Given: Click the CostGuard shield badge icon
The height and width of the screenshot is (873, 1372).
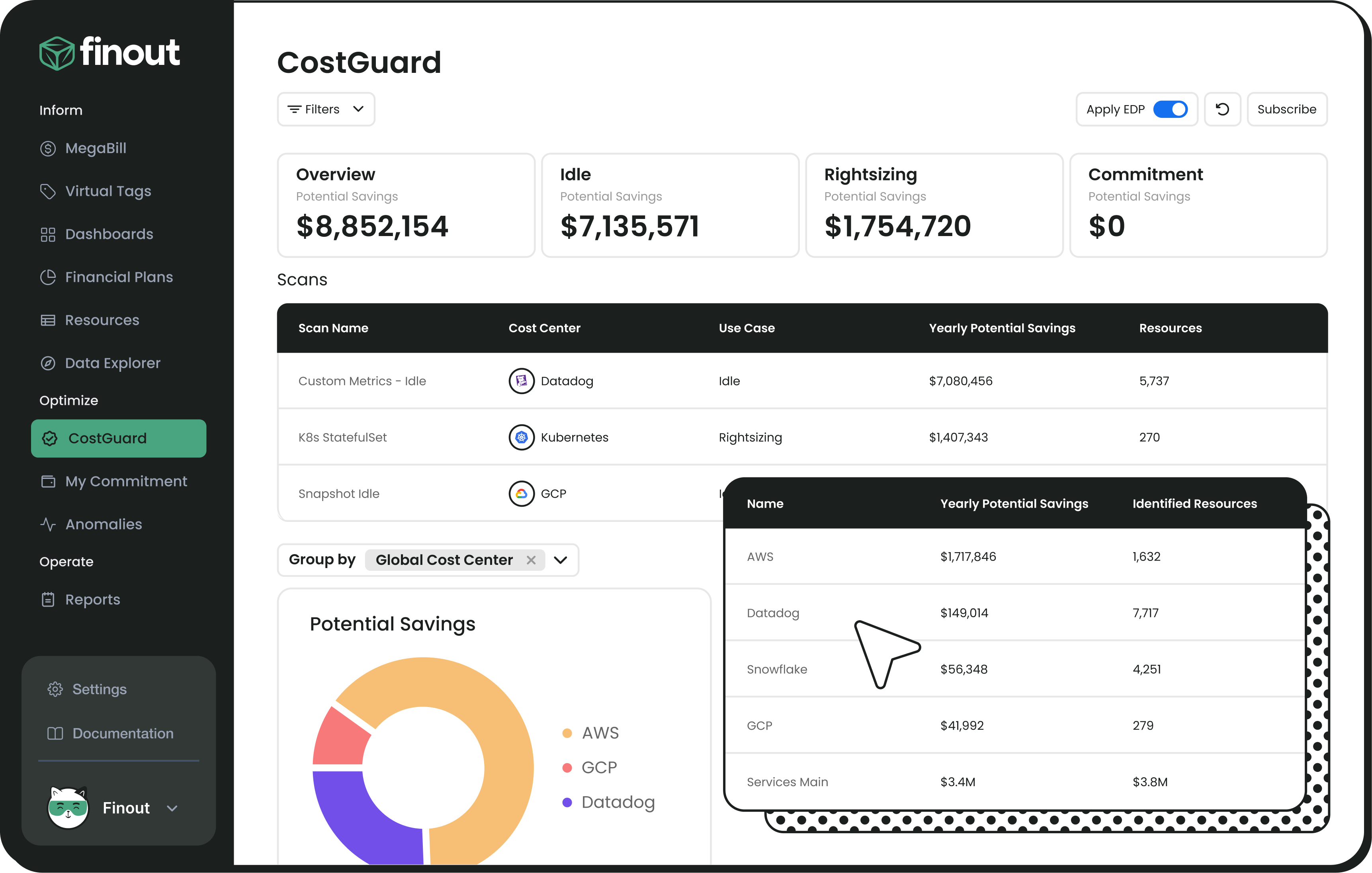Looking at the screenshot, I should (50, 438).
